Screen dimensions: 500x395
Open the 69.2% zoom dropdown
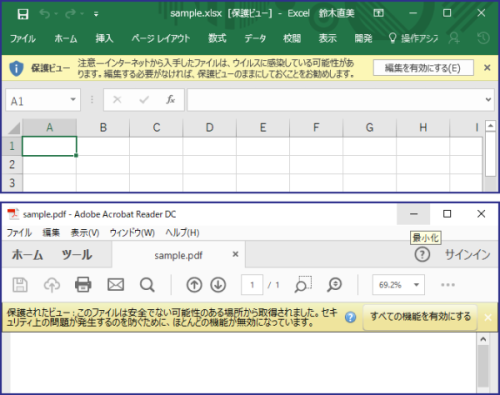click(398, 285)
